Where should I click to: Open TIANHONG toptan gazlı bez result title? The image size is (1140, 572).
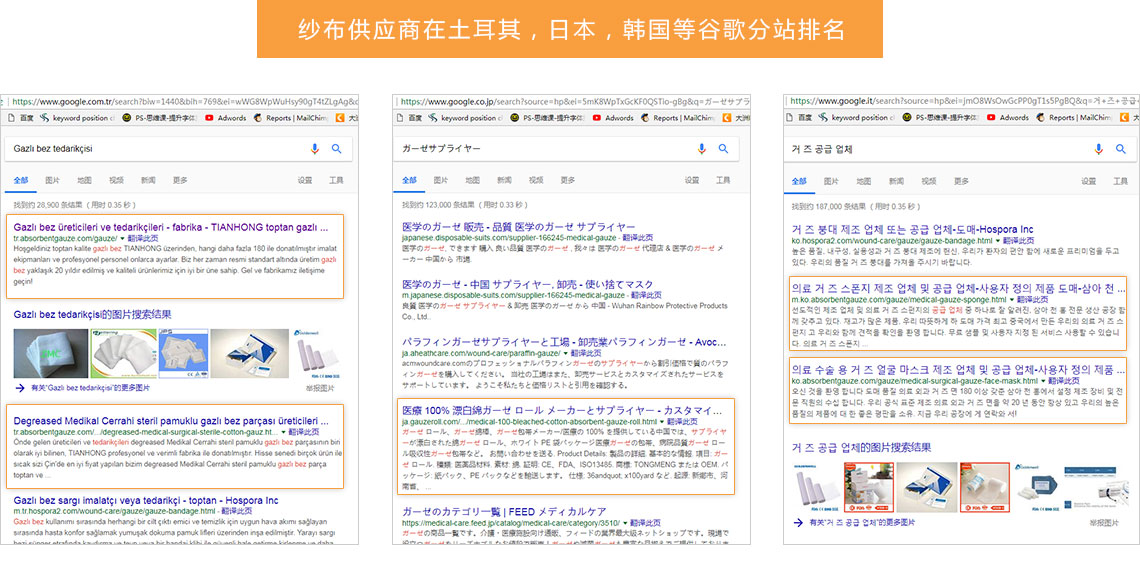point(170,228)
